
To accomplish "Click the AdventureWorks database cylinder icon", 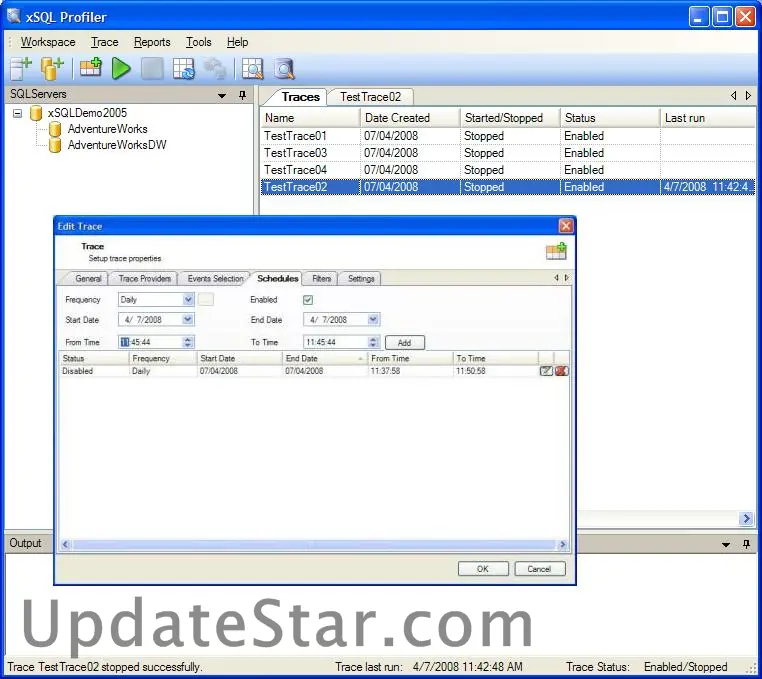I will point(55,129).
